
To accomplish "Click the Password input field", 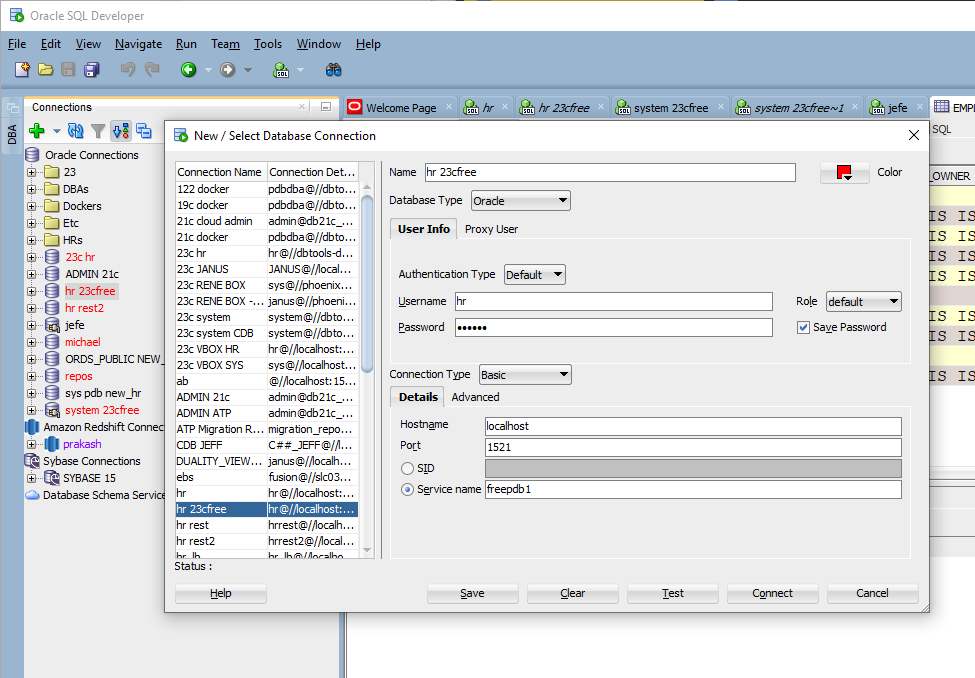I will pos(614,328).
